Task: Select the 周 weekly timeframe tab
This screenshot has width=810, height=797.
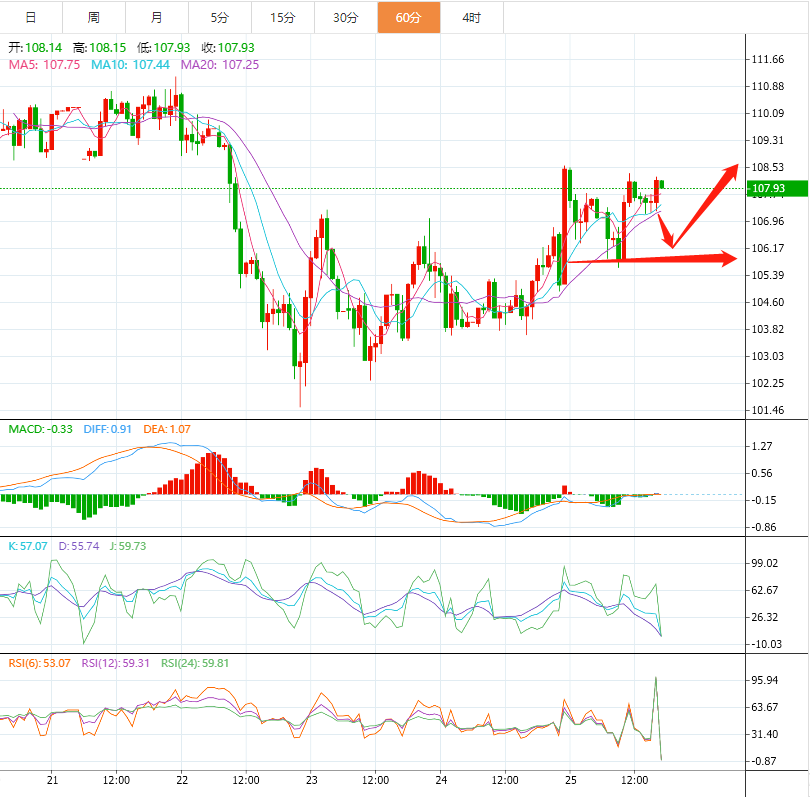Action: 94,18
